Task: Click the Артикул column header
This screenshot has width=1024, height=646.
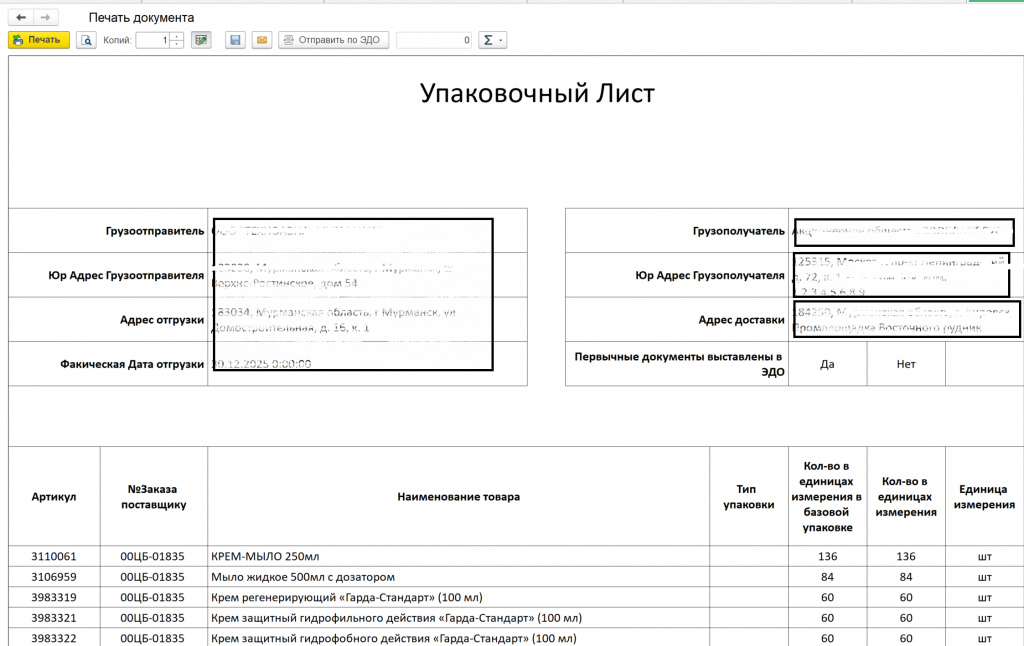Action: click(x=54, y=496)
